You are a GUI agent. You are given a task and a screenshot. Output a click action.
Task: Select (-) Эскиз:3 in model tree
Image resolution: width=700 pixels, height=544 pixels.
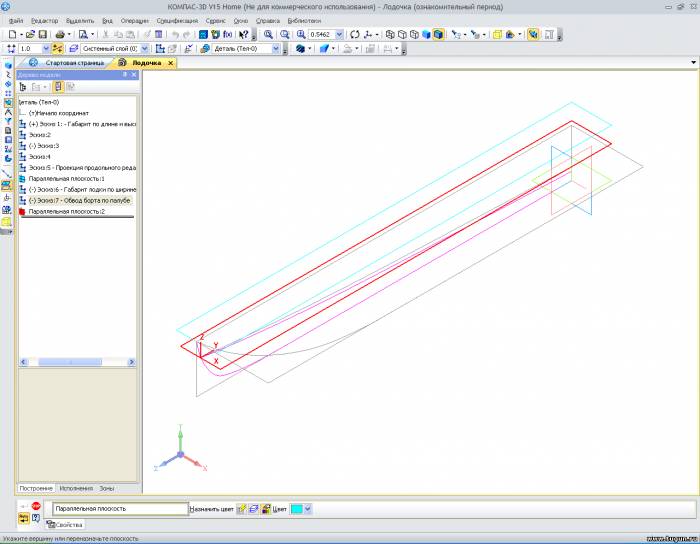click(44, 146)
